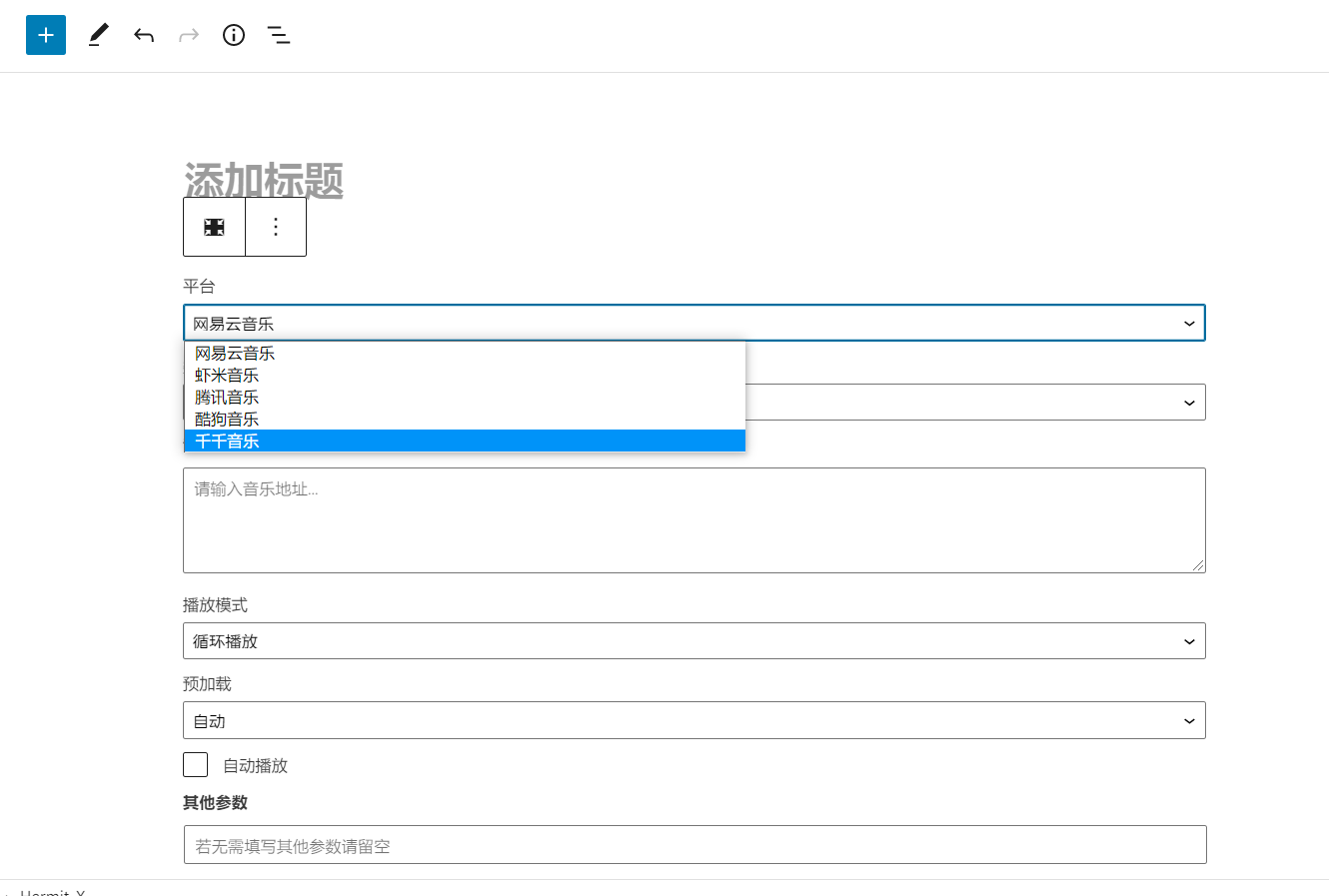The height and width of the screenshot is (896, 1329).
Task: Open content structure info icon
Action: [234, 35]
